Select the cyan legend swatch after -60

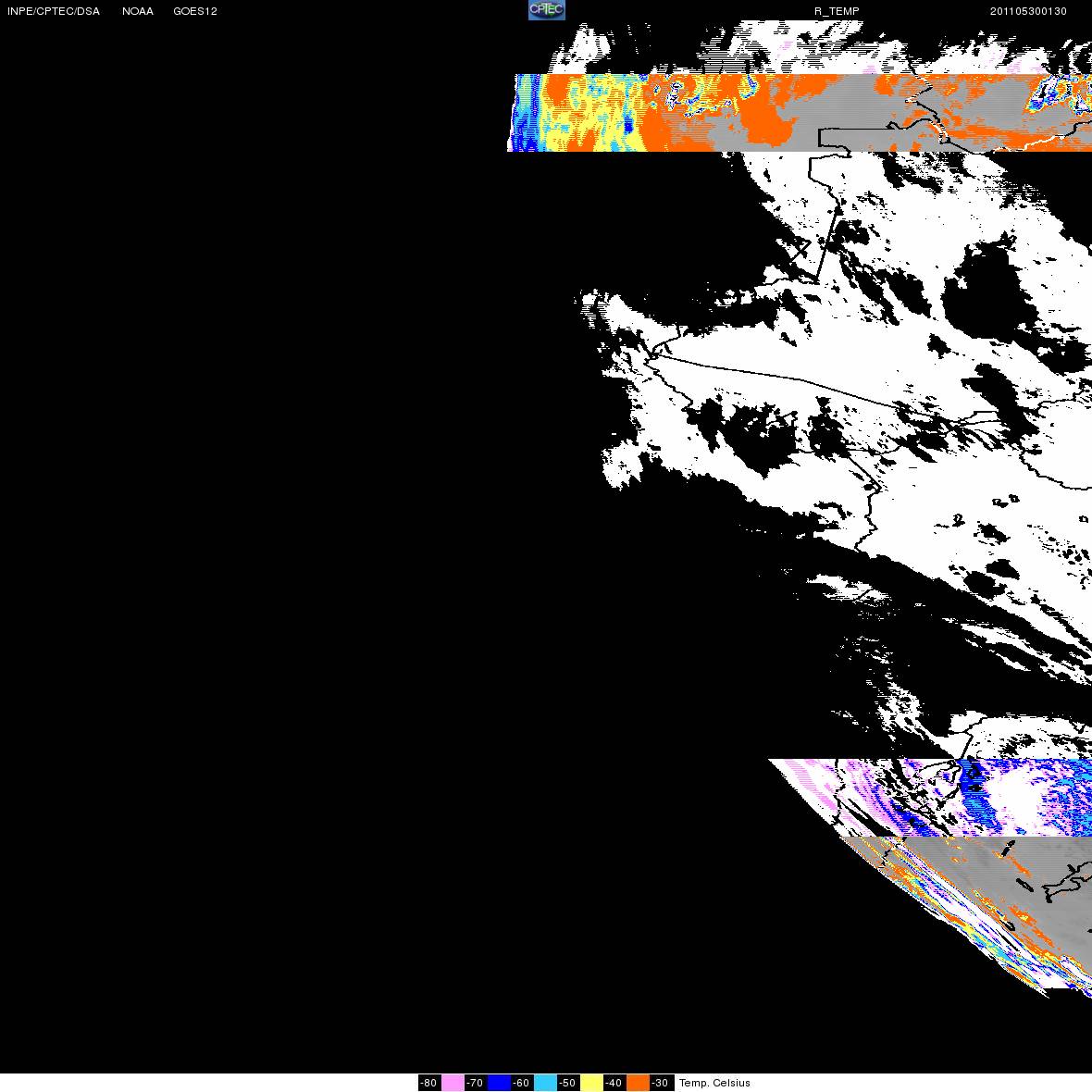545,1082
